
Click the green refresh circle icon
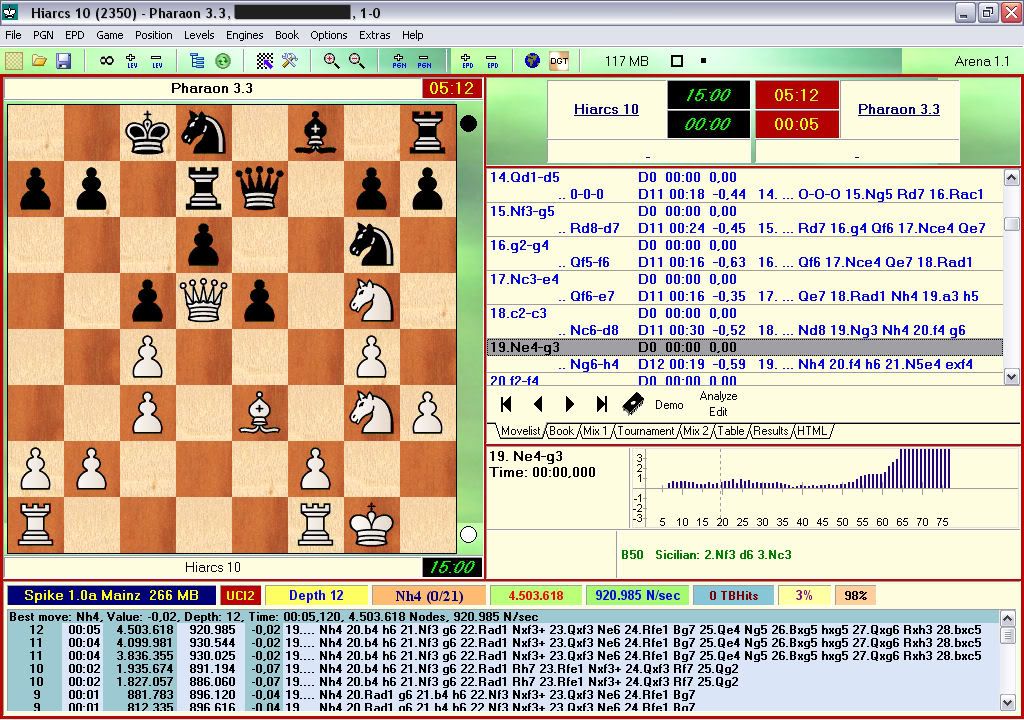(223, 61)
